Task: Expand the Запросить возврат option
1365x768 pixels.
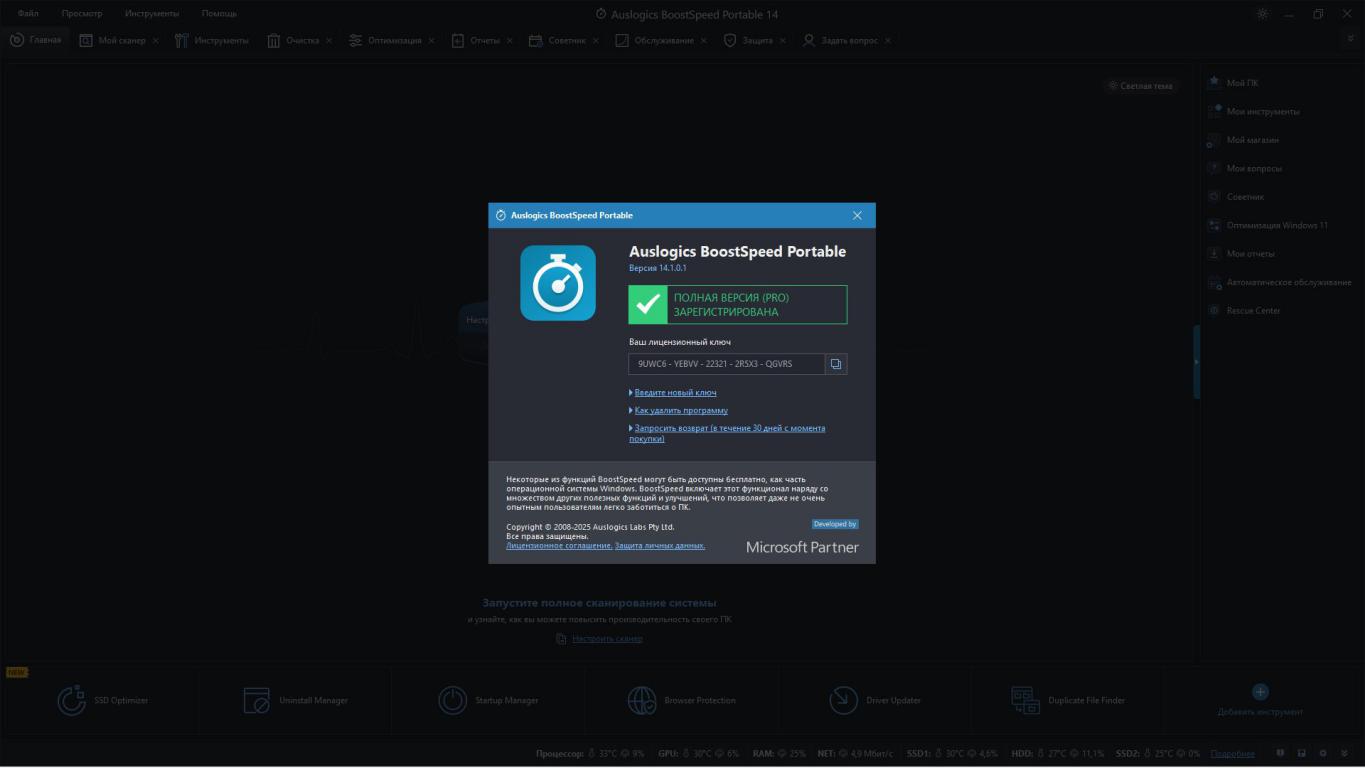Action: pyautogui.click(x=729, y=429)
